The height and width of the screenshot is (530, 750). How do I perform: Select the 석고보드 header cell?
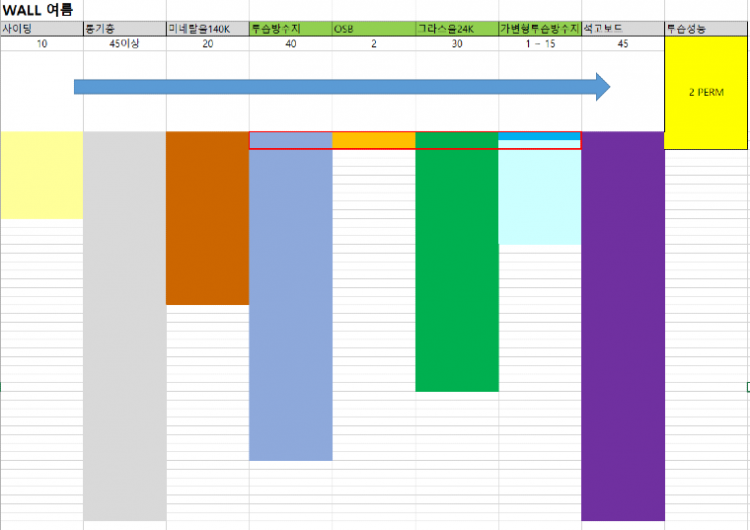(x=622, y=29)
